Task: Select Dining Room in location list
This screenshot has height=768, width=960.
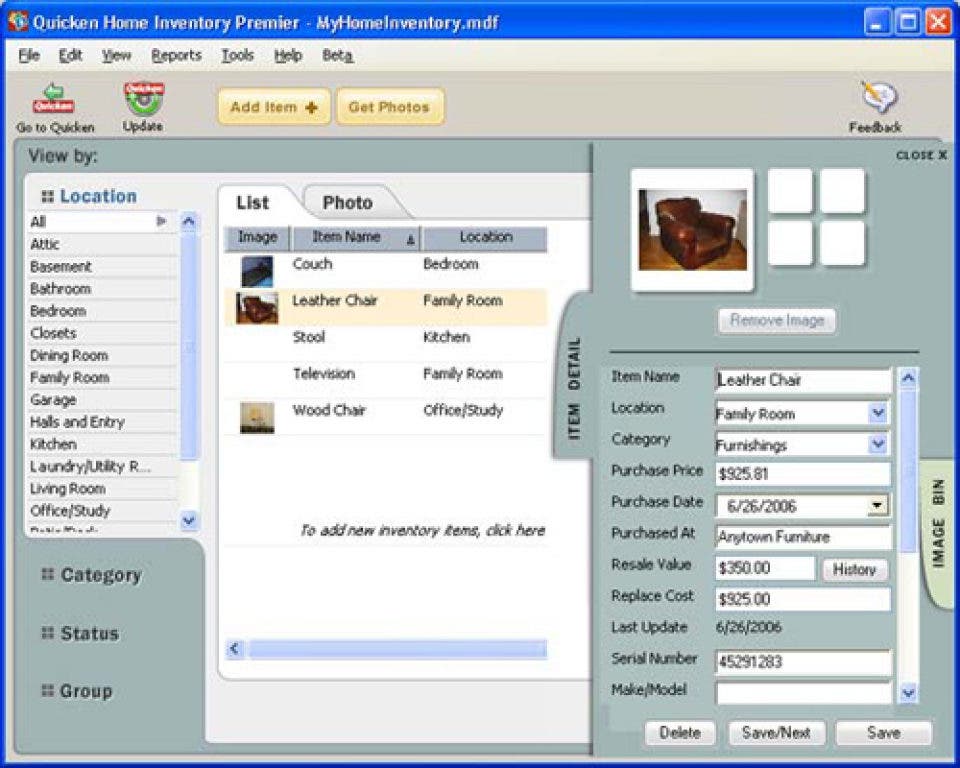Action: (x=102, y=355)
